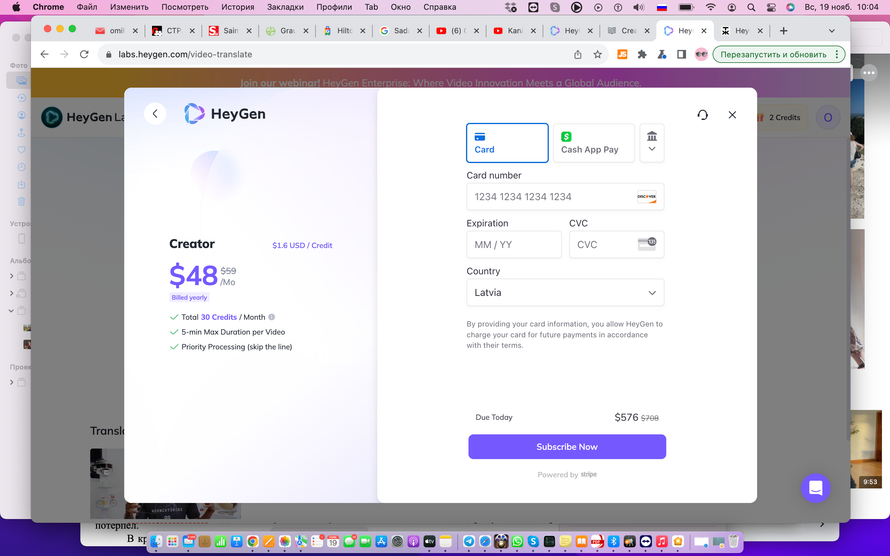
Task: Open the tab search chevron dropdown
Action: point(832,31)
